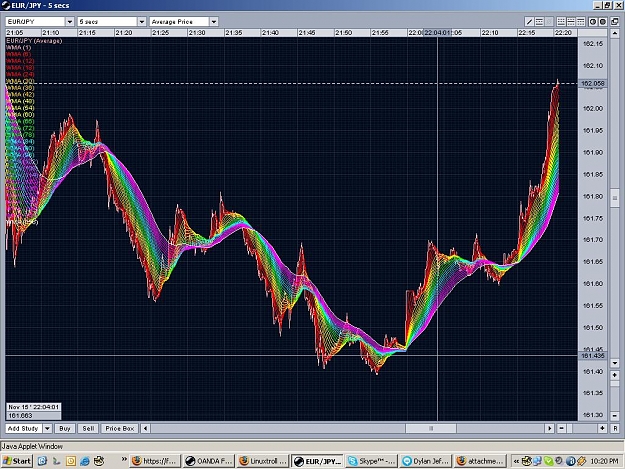The image size is (625, 469).
Task: Click the 22:04:01 crosshair time label
Action: point(438,33)
